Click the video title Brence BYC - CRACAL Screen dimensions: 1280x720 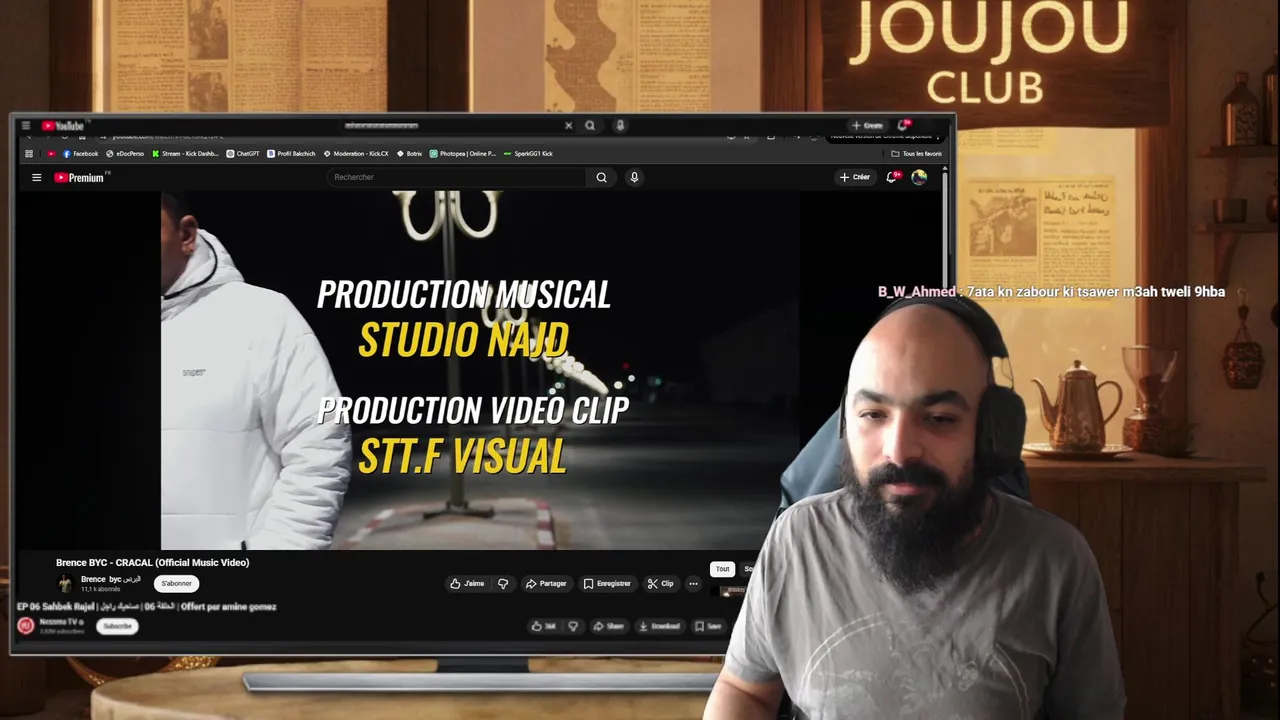point(152,563)
